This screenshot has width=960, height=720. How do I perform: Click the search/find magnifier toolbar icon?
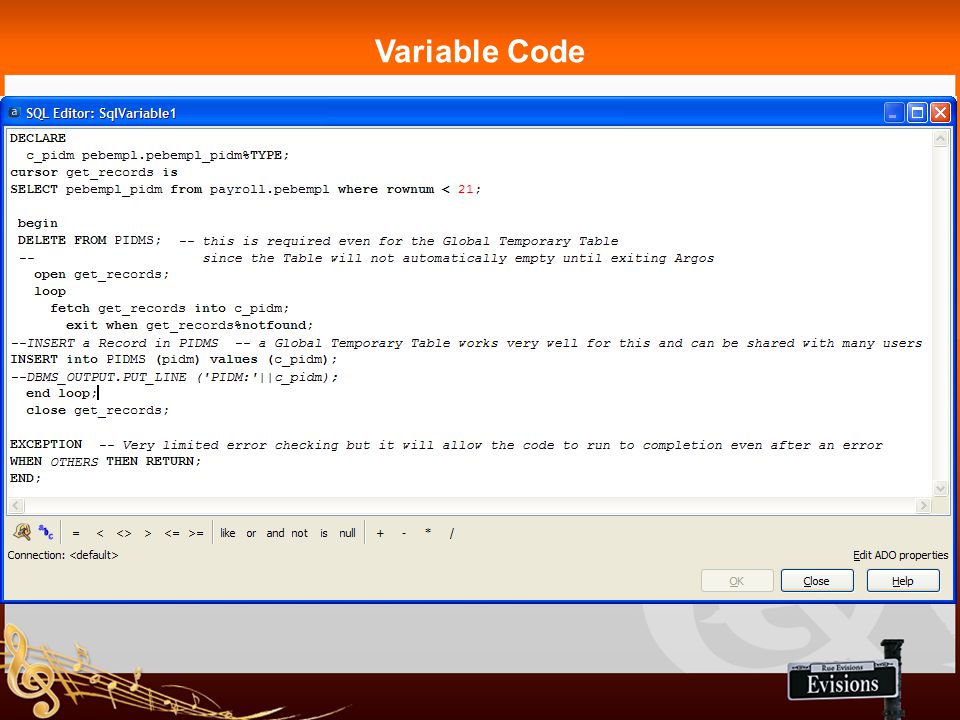click(22, 532)
